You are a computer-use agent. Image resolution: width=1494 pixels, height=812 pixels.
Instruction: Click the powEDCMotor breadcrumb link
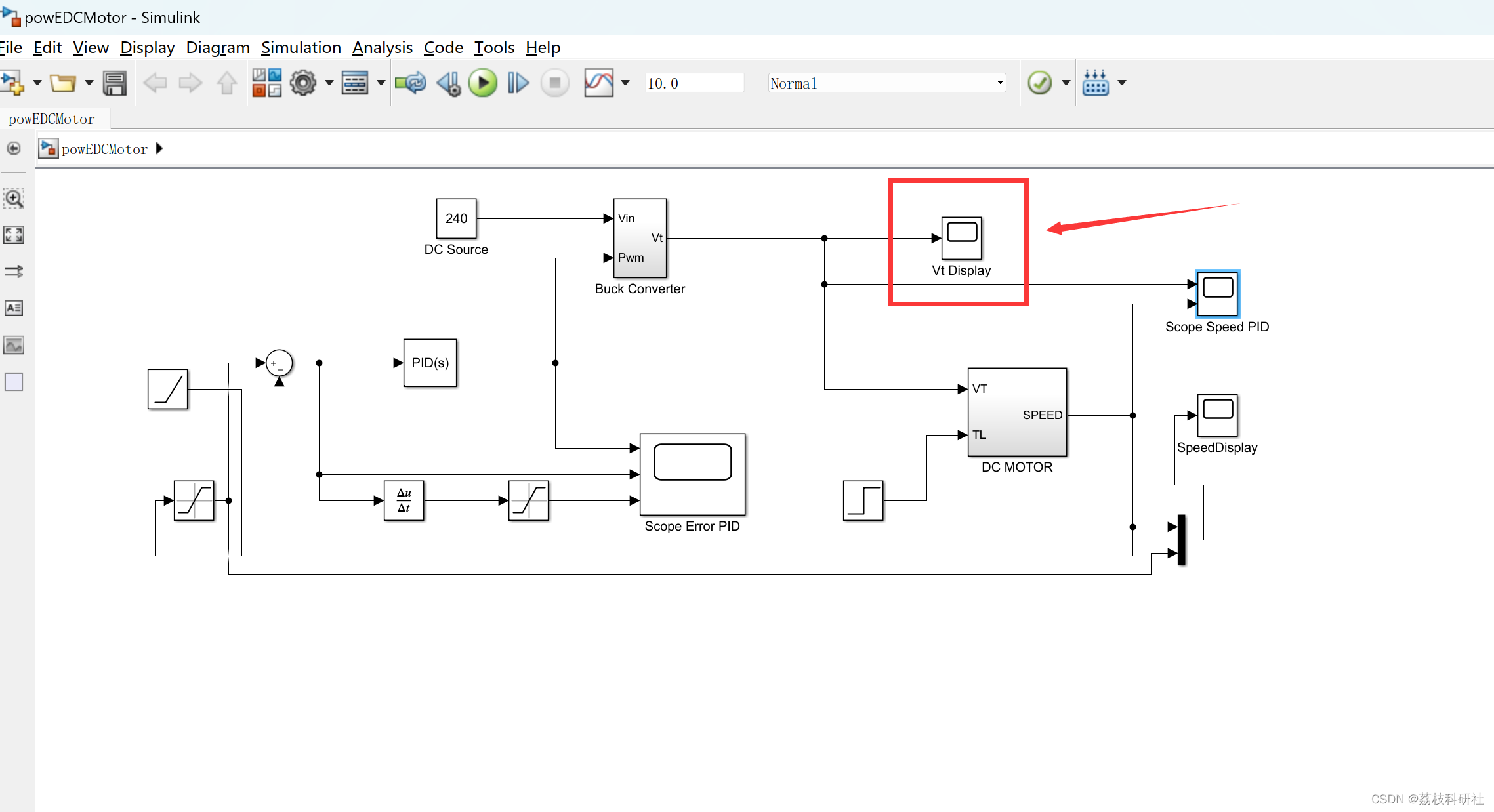coord(104,149)
